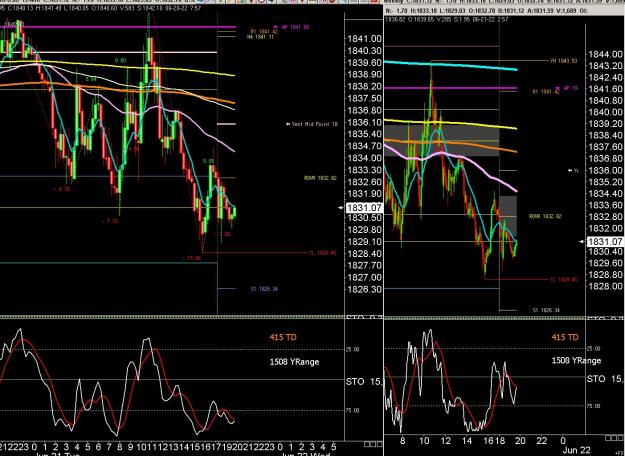Click the ROMR 1832.02 label in left chart
The height and width of the screenshot is (456, 625).
tap(320, 178)
